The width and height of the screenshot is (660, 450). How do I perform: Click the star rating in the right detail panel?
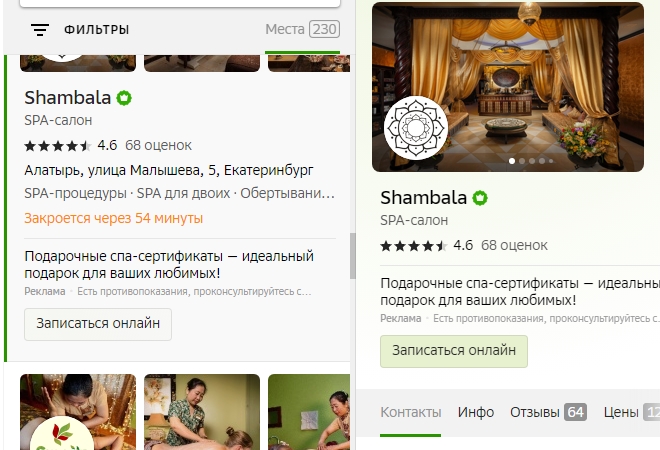pyautogui.click(x=414, y=245)
